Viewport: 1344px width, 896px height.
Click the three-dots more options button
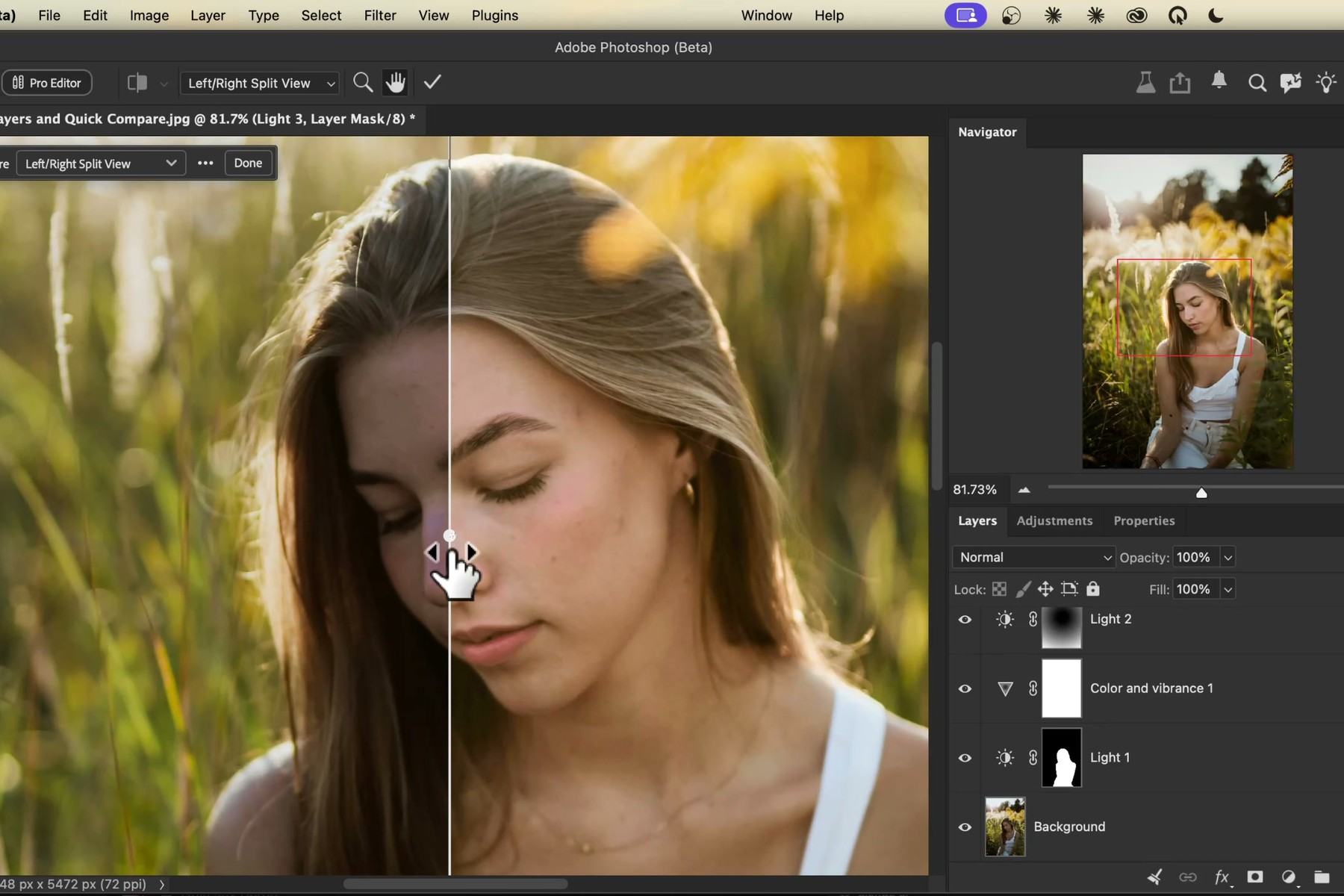point(205,163)
